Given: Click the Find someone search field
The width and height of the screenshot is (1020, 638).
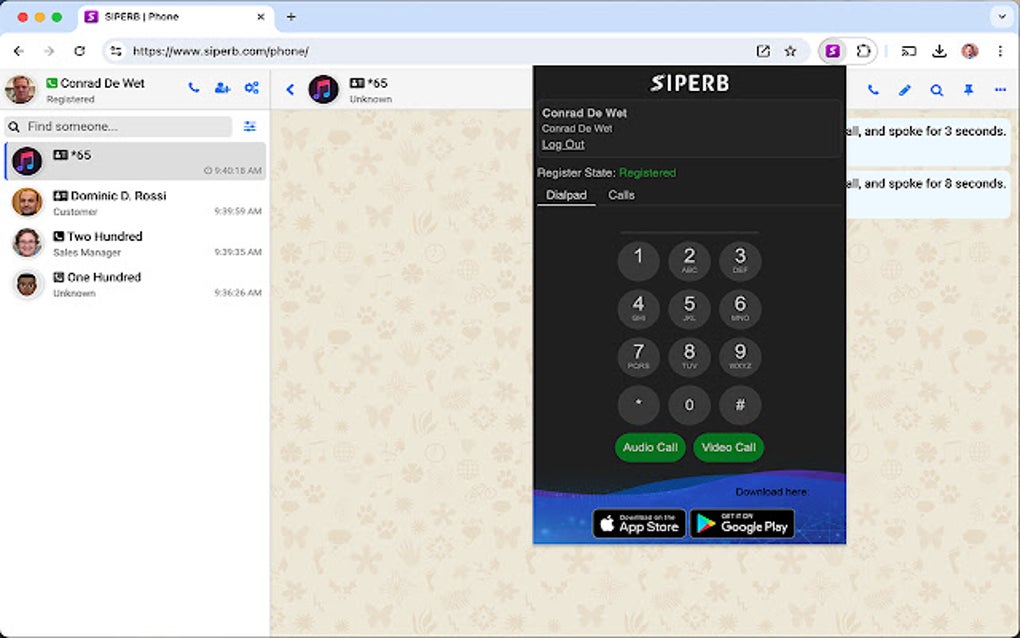Looking at the screenshot, I should pos(120,126).
